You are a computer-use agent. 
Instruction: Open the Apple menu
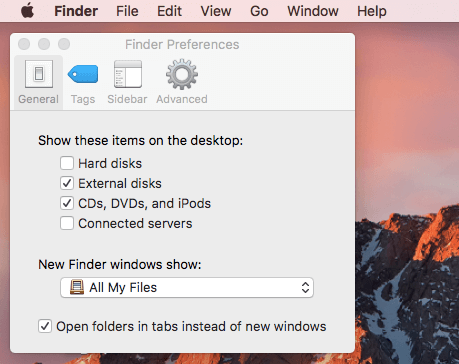point(27,11)
